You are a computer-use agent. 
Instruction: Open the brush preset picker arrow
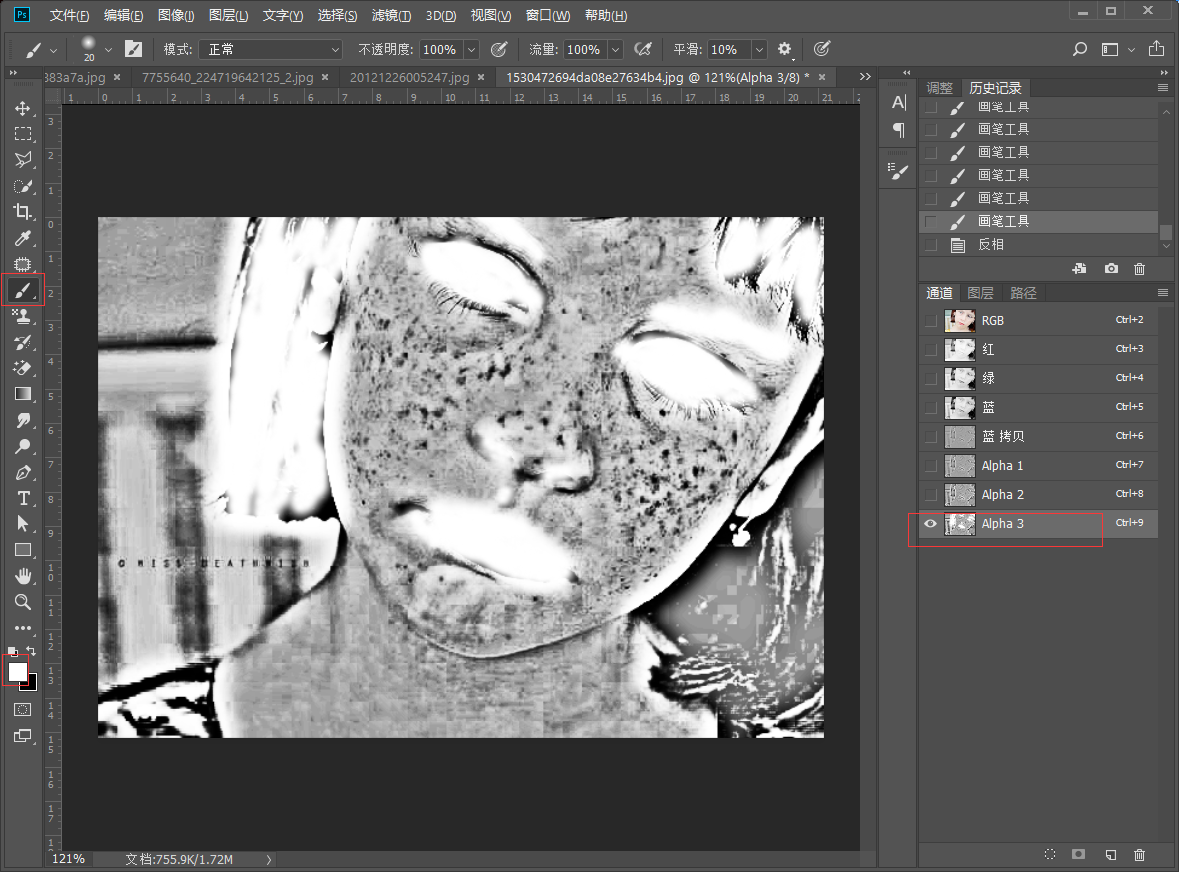click(x=108, y=49)
